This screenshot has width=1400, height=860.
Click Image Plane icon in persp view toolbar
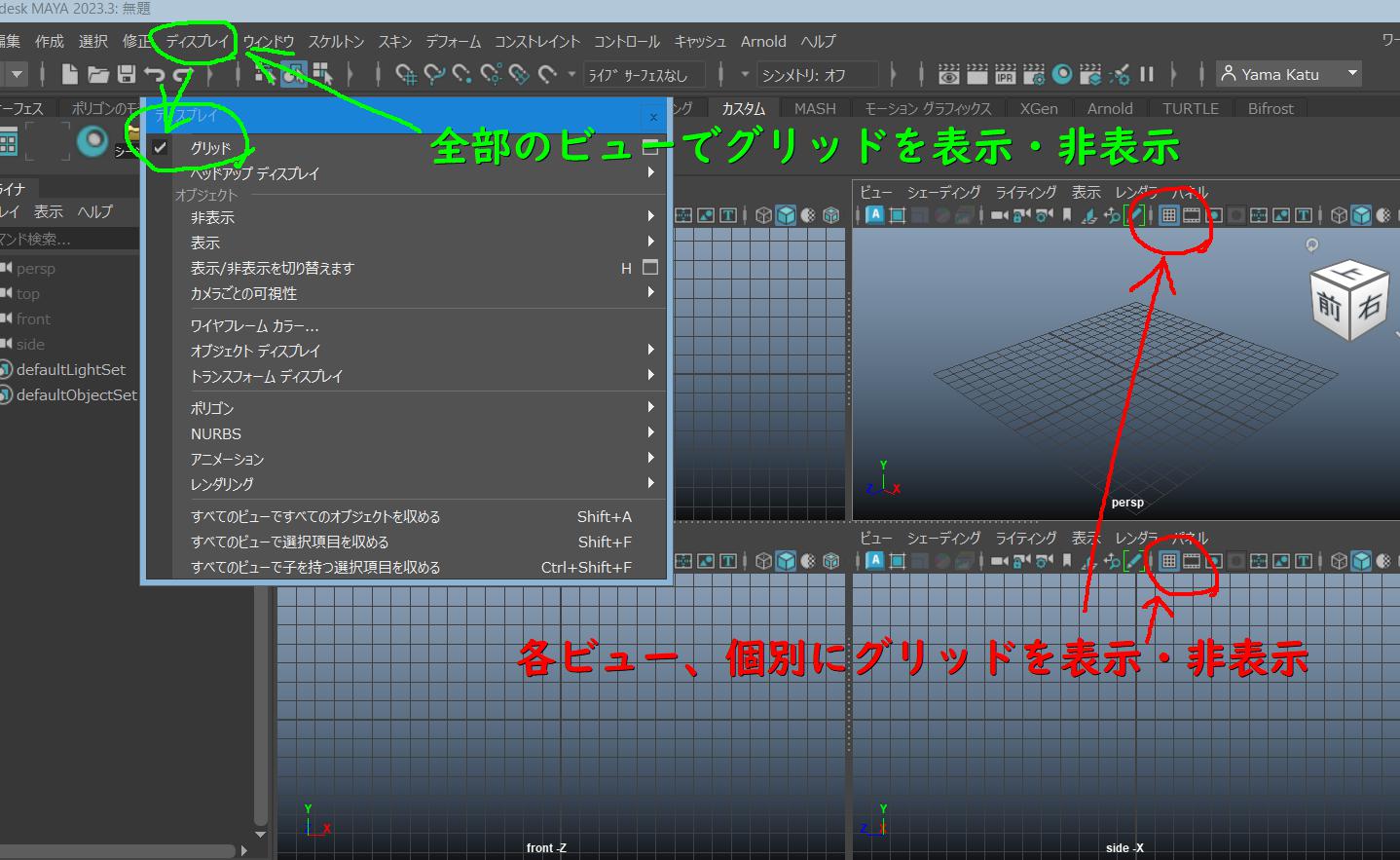(1089, 215)
